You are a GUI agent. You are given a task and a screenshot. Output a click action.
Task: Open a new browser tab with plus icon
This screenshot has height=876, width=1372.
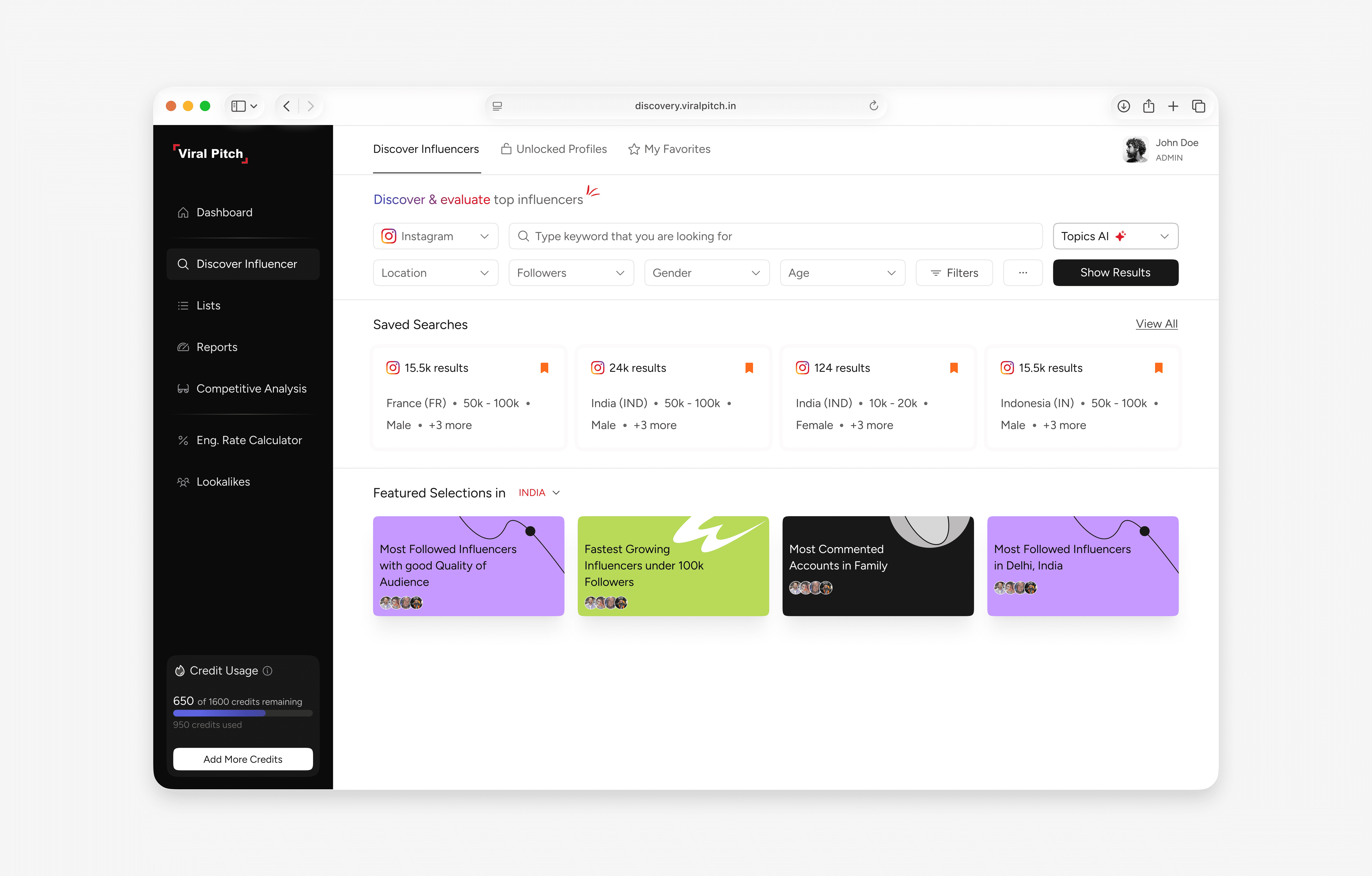coord(1173,106)
